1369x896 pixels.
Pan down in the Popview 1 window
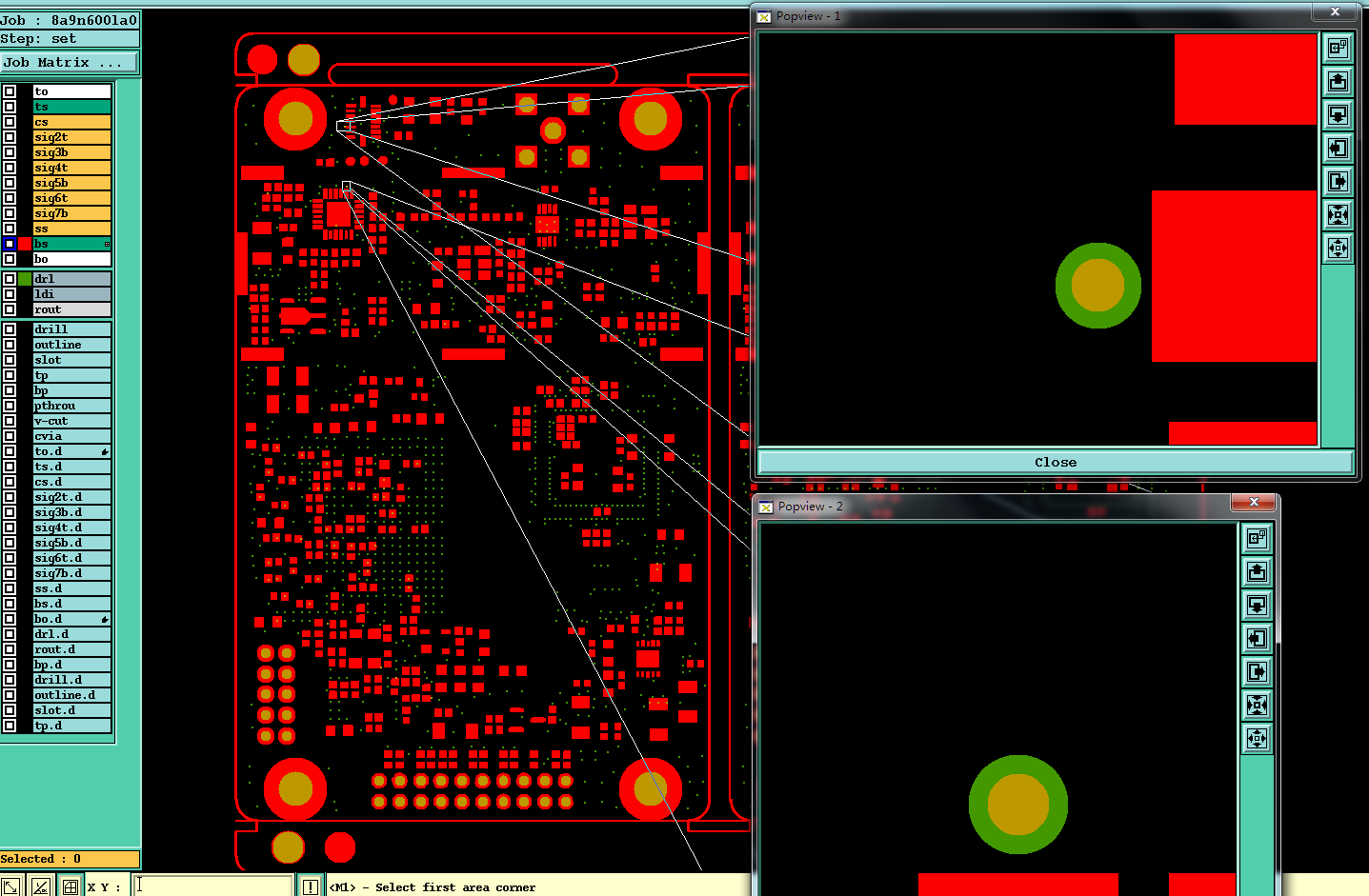tap(1338, 114)
